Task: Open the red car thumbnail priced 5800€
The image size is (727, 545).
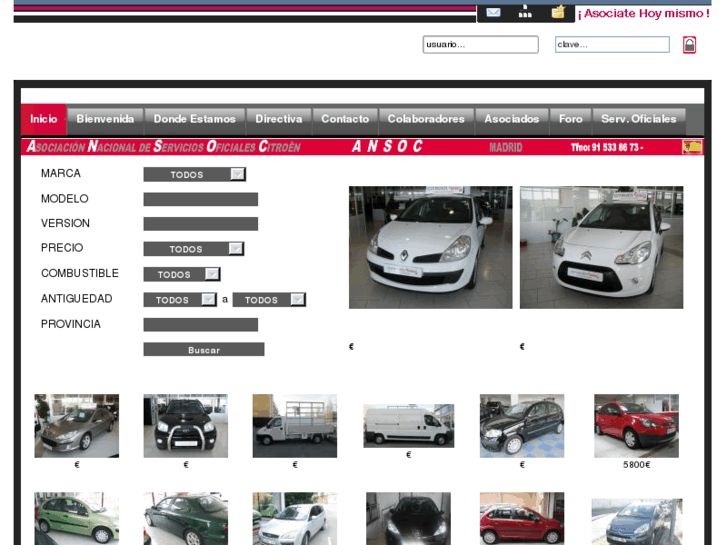Action: tap(636, 426)
